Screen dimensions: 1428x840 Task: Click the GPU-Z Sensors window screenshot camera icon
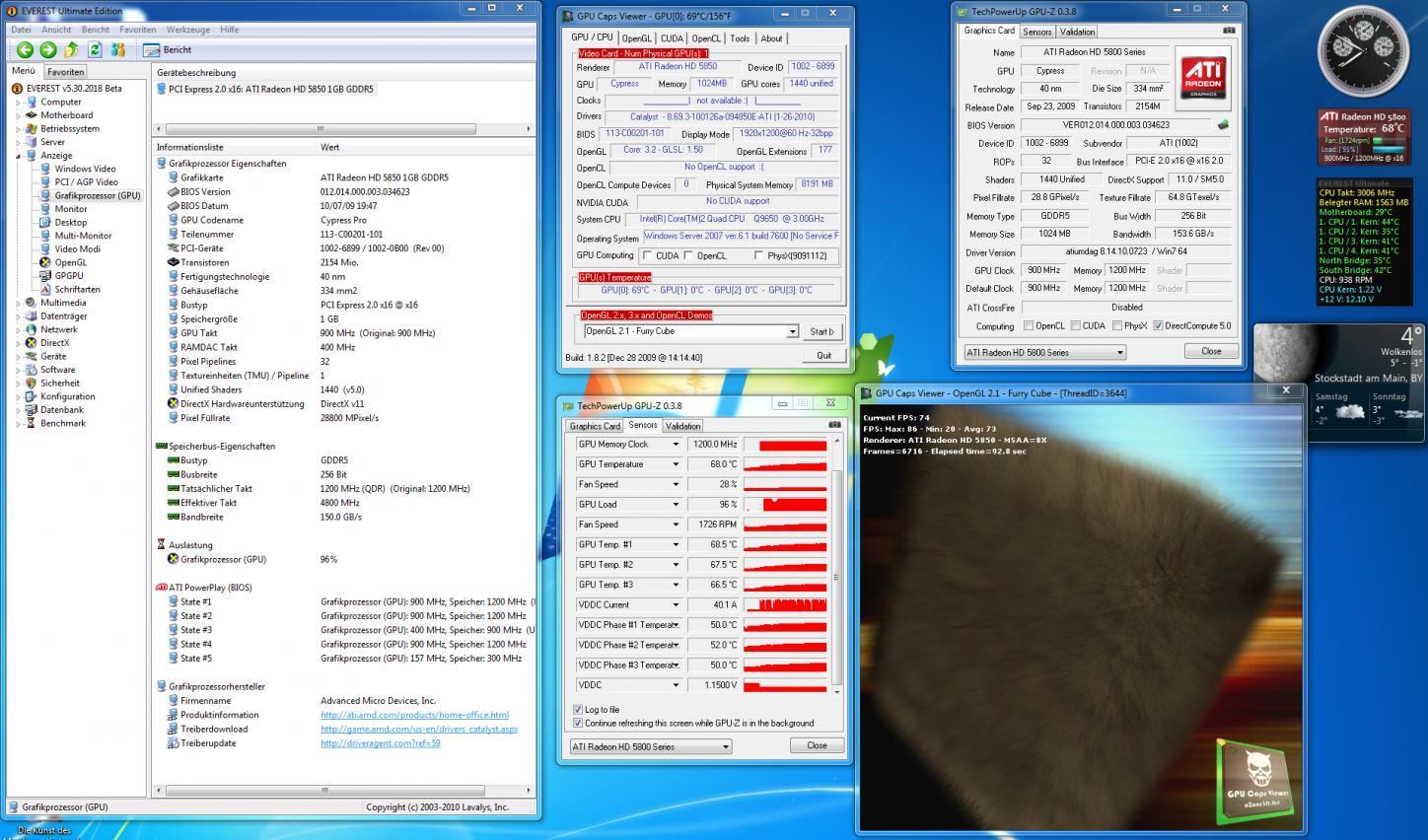pyautogui.click(x=834, y=425)
